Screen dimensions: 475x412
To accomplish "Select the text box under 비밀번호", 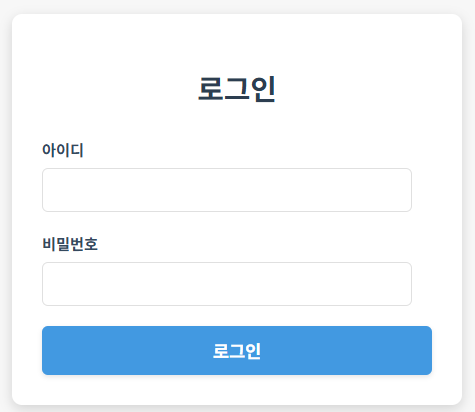I will pyautogui.click(x=227, y=284).
